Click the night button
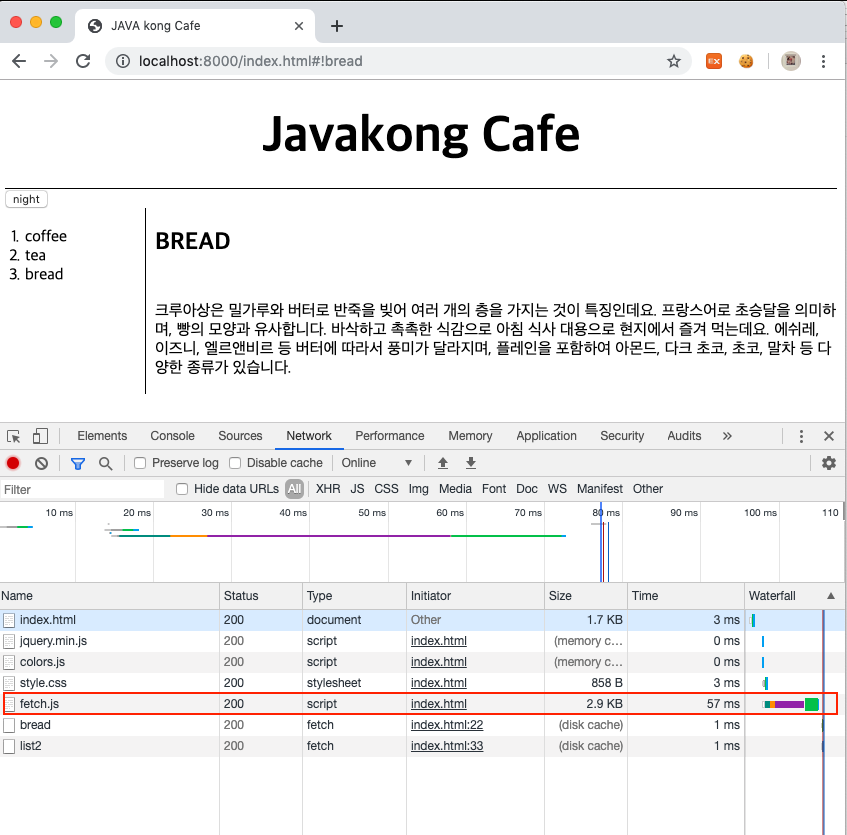 pos(26,199)
